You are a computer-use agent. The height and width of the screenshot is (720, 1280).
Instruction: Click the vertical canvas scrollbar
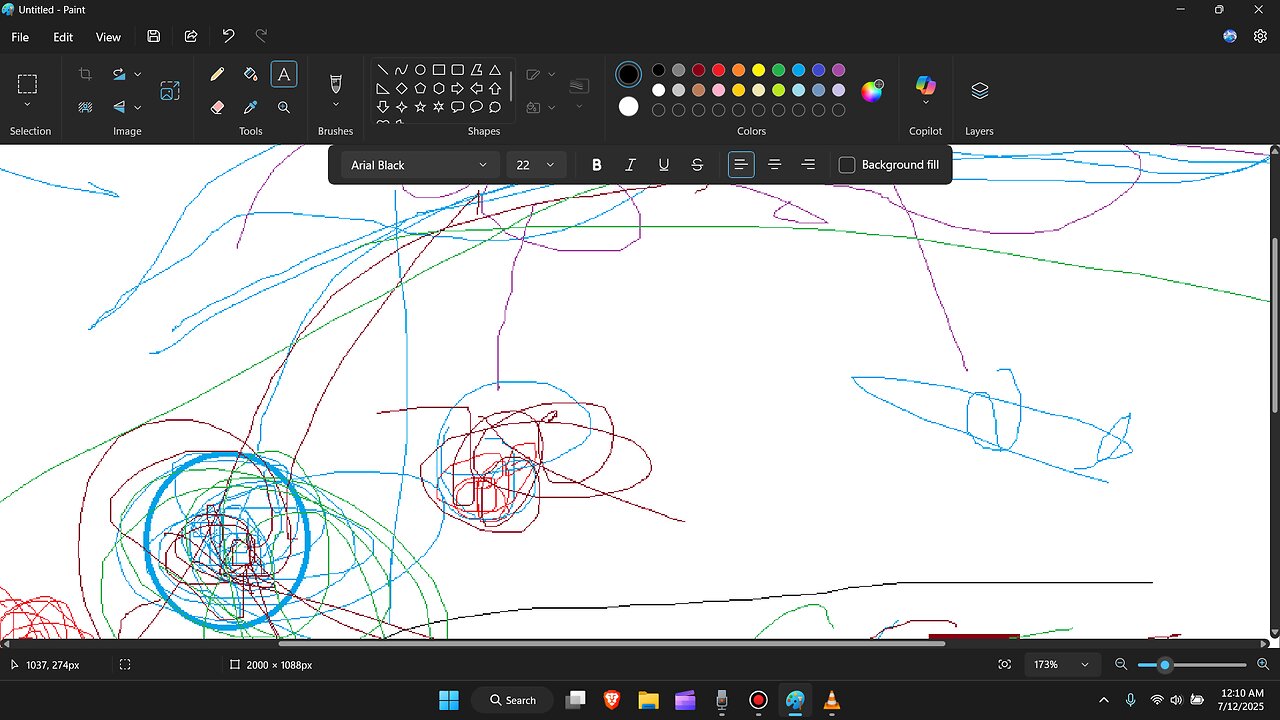(x=1273, y=325)
